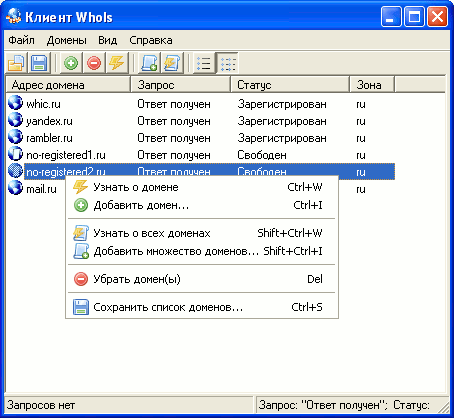454x418 pixels.
Task: Click the add multiple domains toolbar icon
Action: click(149, 63)
